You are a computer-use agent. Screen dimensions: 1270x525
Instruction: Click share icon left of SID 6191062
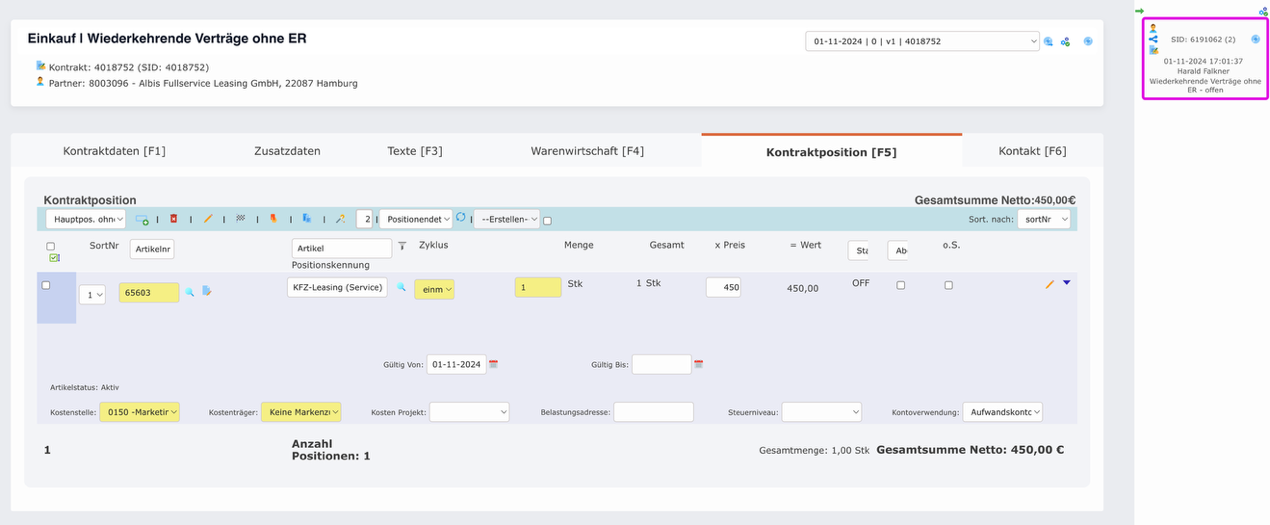[x=1153, y=39]
